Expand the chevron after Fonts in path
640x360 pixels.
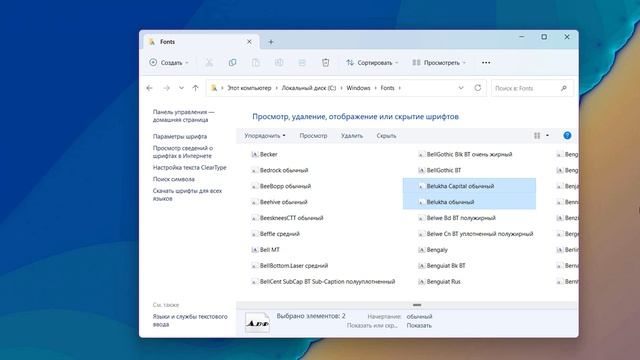(400, 88)
